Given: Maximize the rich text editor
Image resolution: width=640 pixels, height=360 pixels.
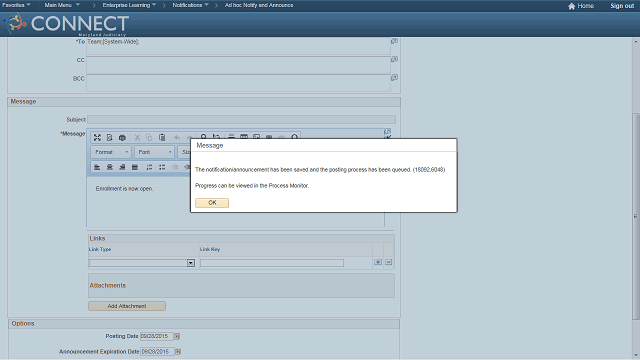Looking at the screenshot, I should click(97, 138).
